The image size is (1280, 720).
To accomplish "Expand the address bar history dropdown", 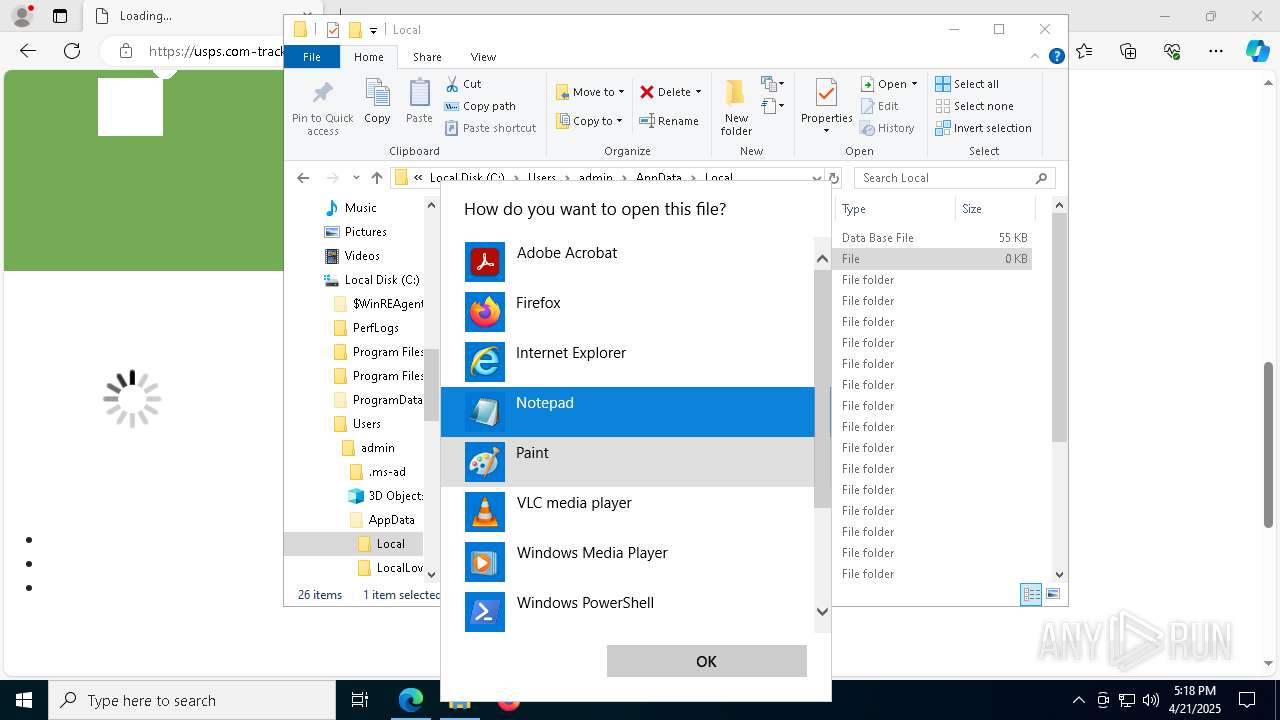I will [817, 178].
